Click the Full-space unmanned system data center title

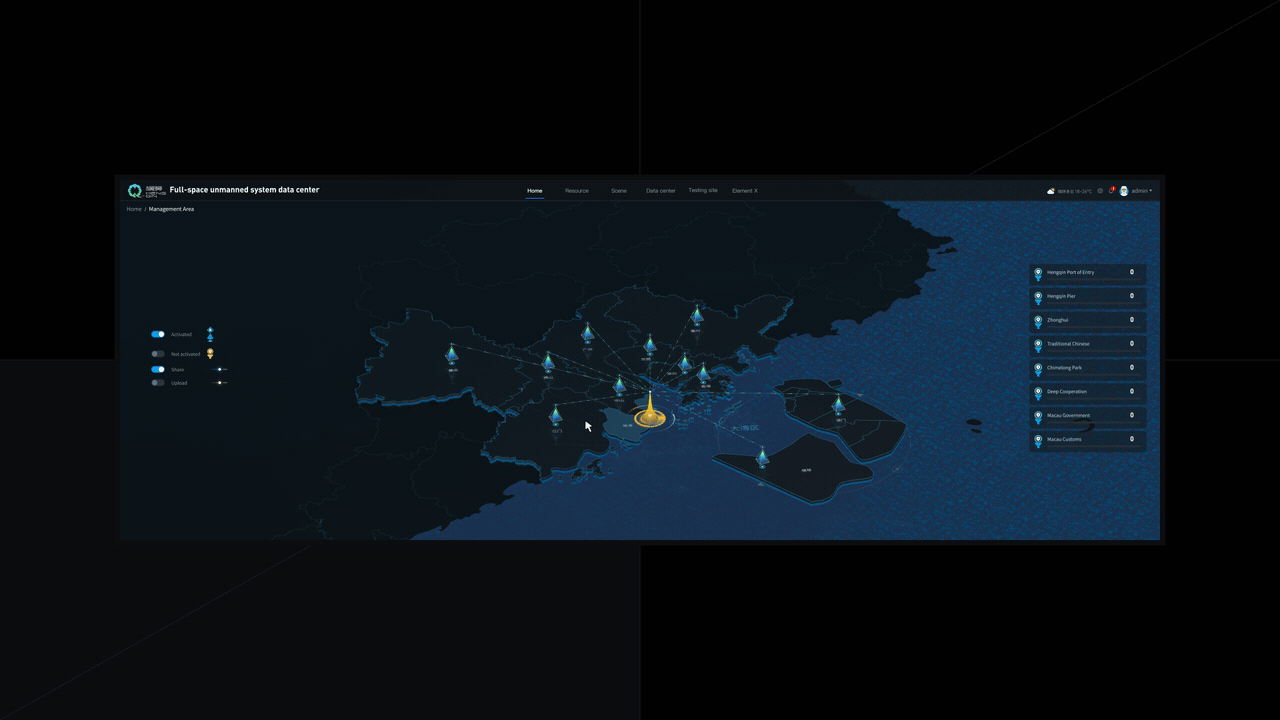[244, 190]
